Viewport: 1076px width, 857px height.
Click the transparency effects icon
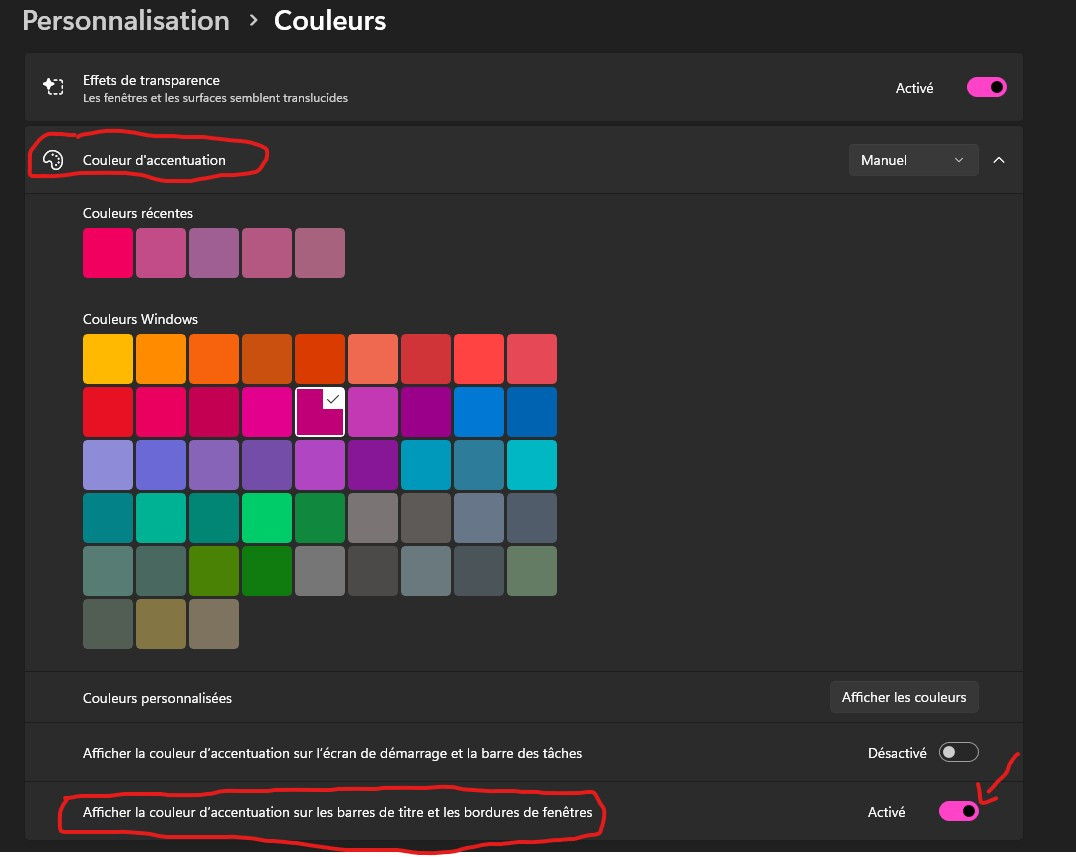point(53,86)
